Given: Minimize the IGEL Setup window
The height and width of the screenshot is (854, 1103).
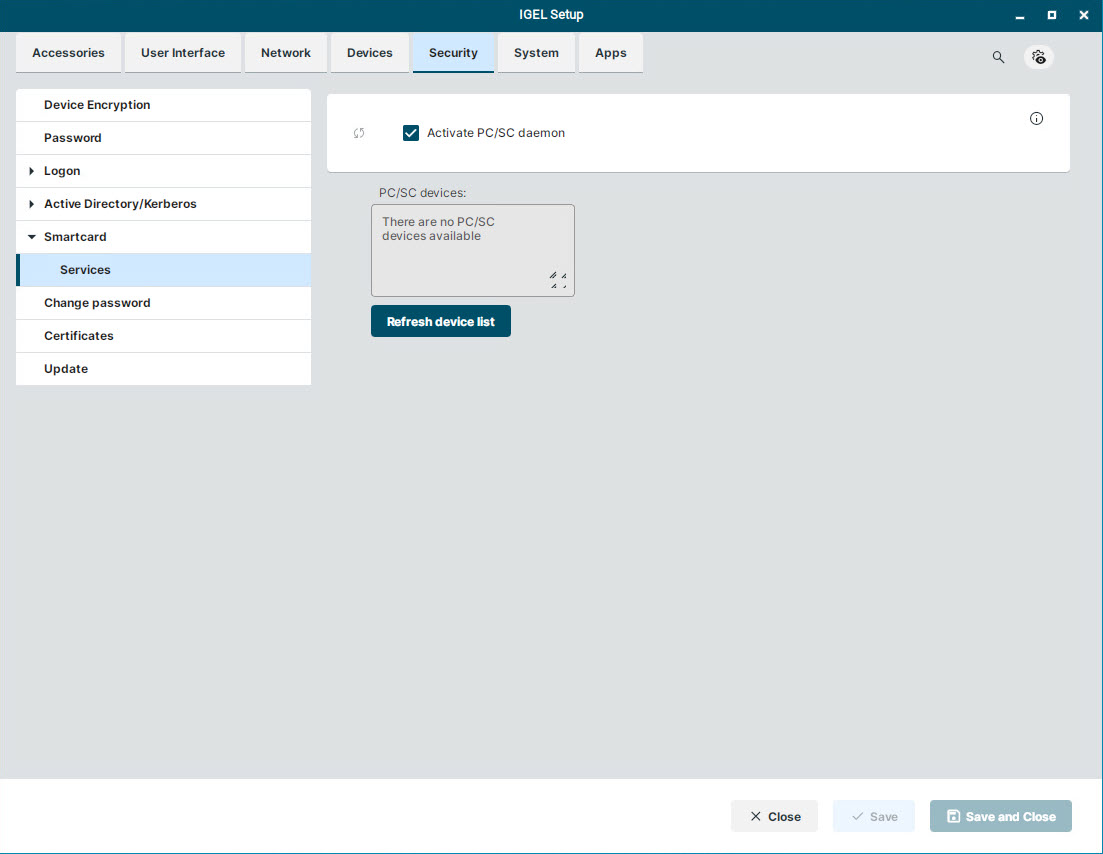Looking at the screenshot, I should point(1020,15).
